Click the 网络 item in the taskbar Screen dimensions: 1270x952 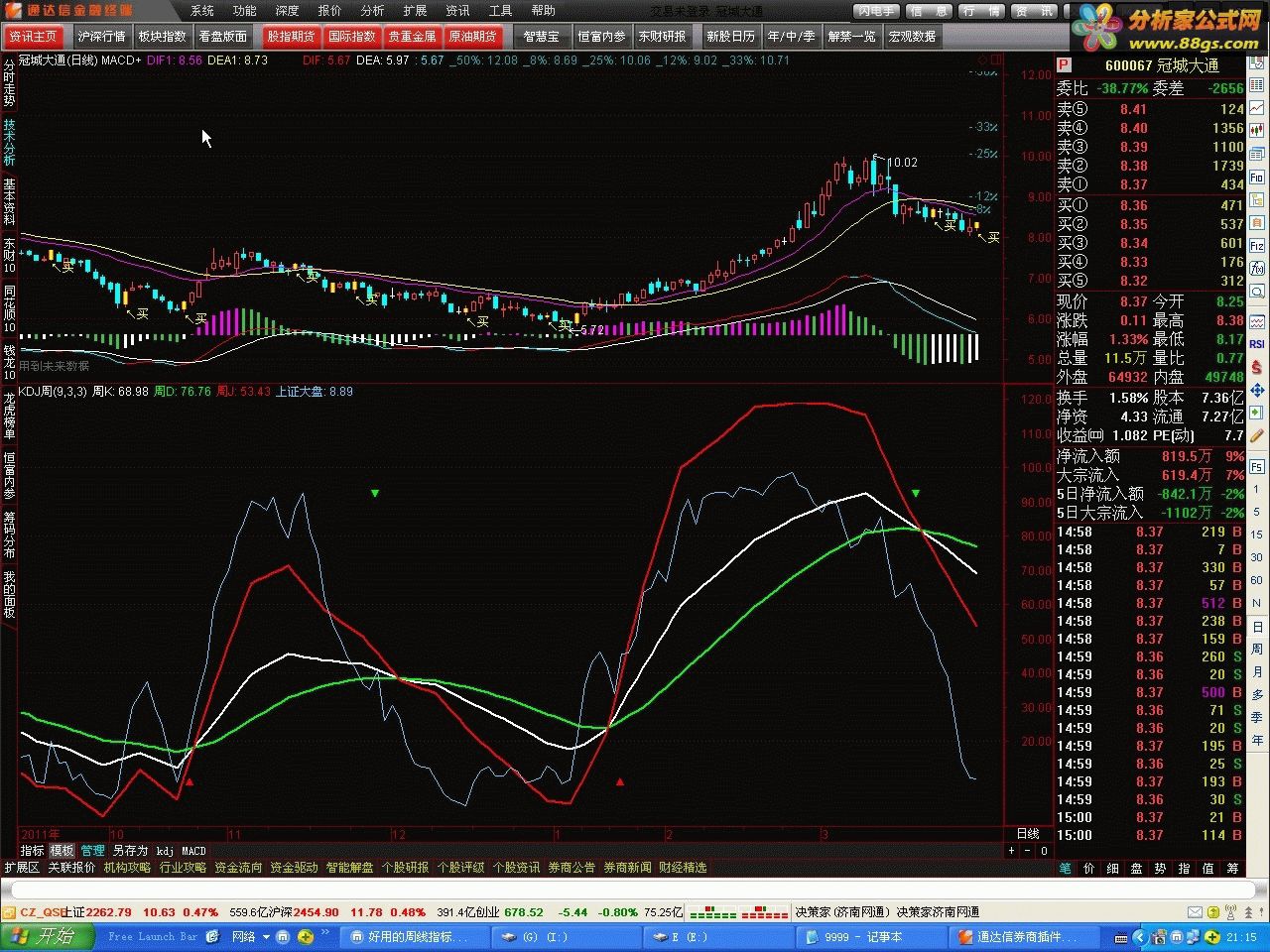tap(244, 936)
